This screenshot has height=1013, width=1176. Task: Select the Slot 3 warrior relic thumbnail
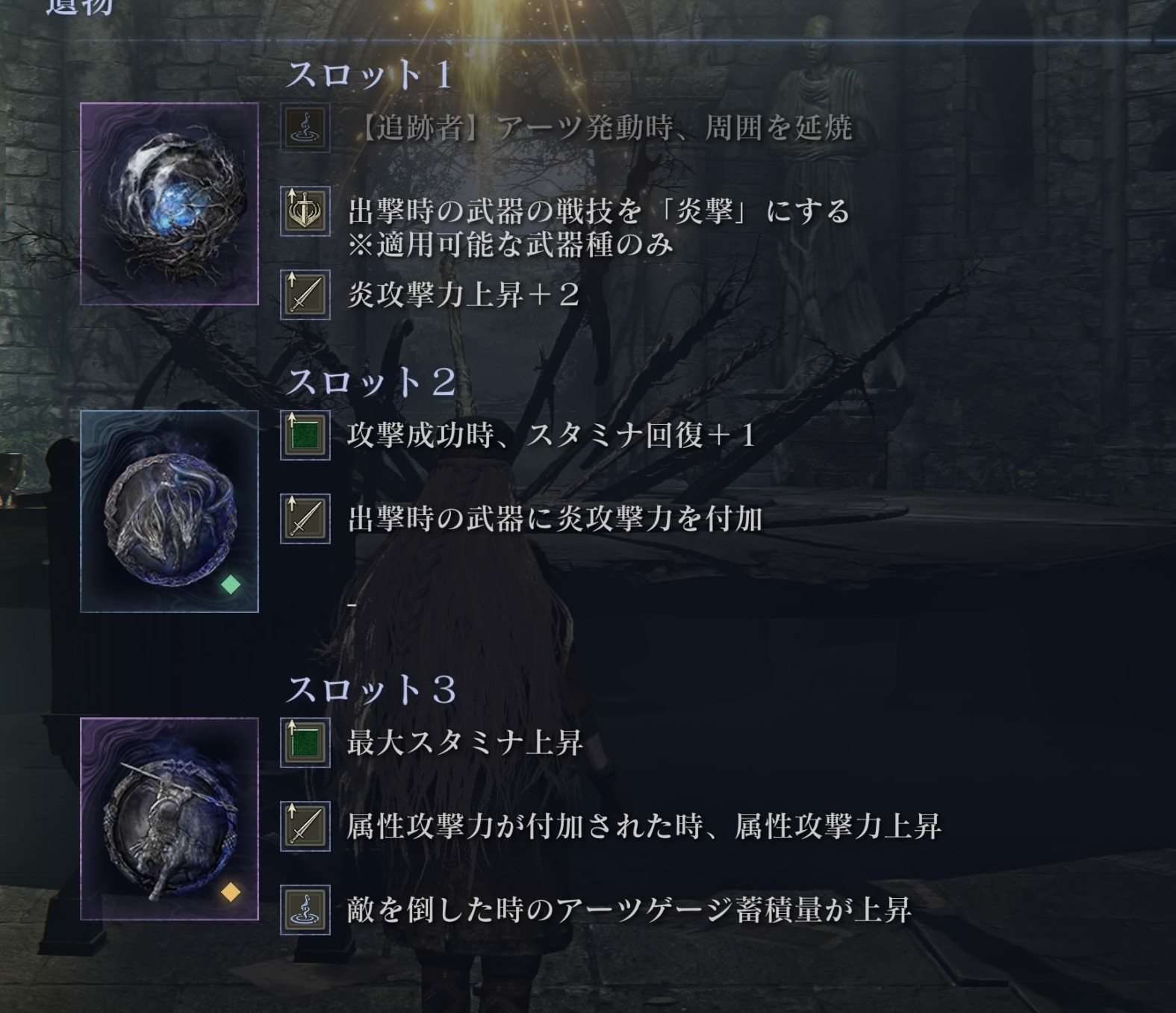tap(169, 819)
